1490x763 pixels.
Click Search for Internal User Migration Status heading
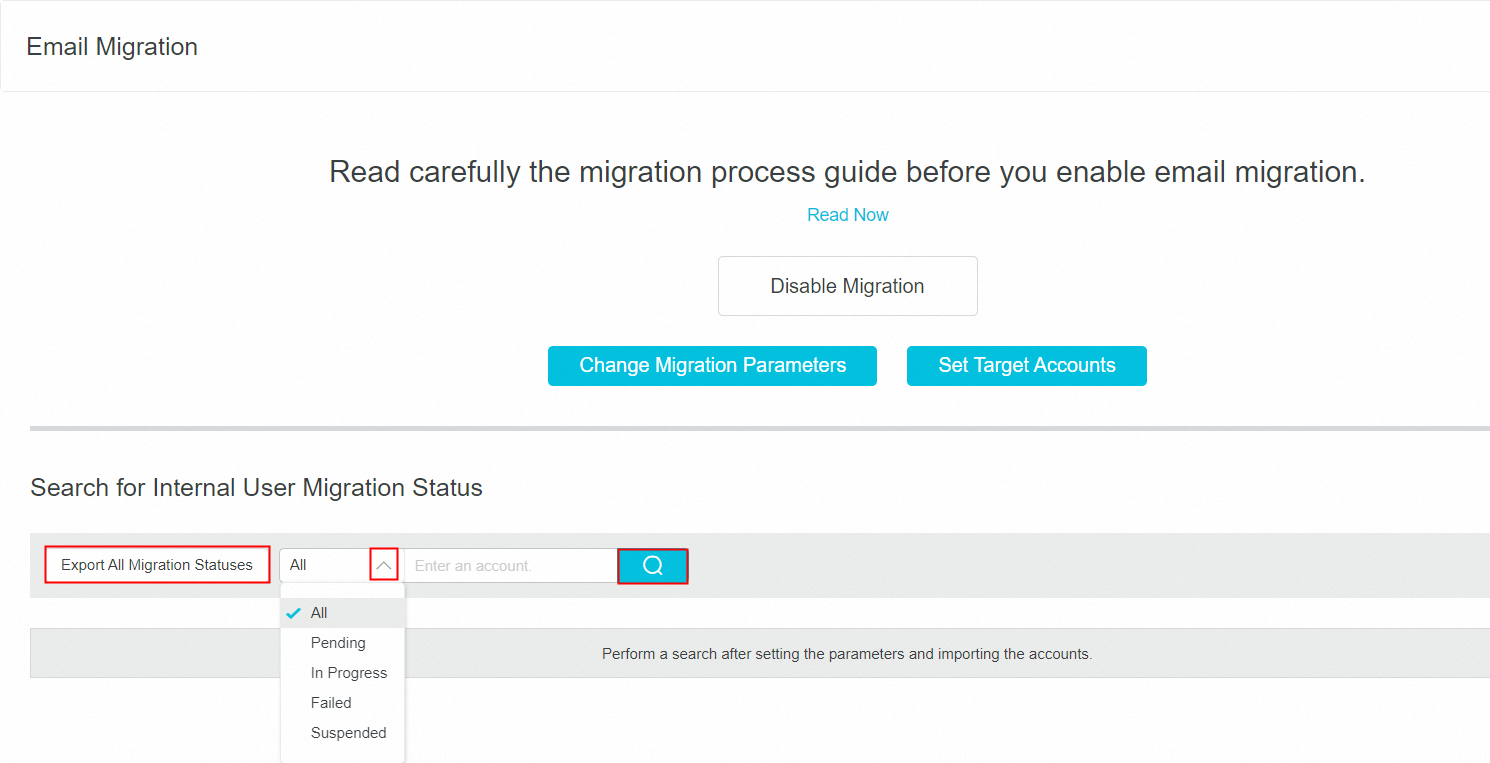click(x=257, y=488)
